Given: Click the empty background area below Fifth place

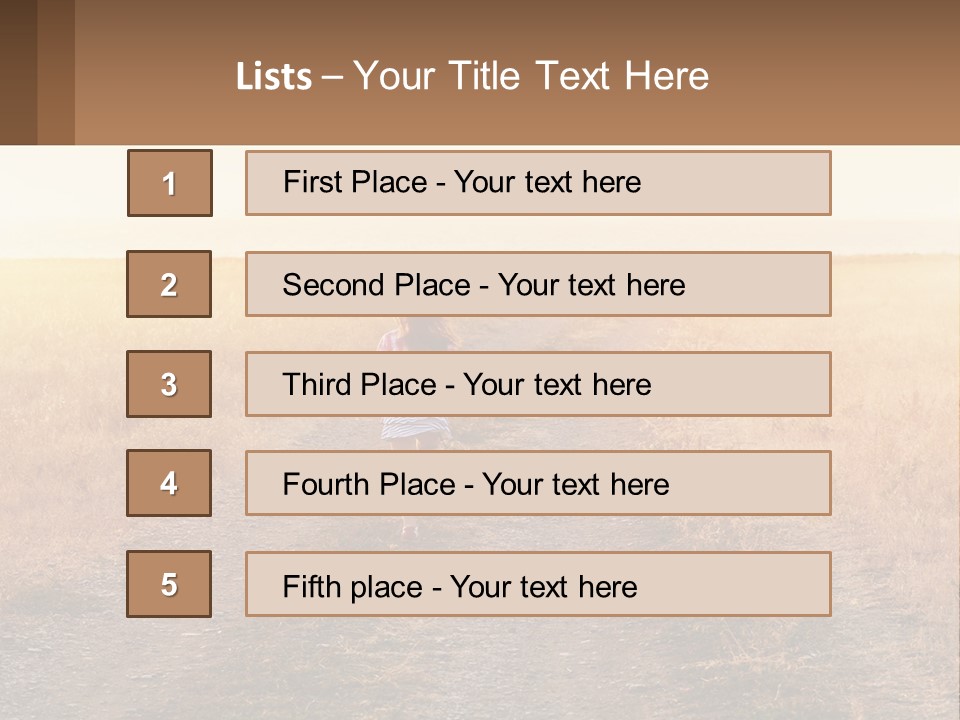Looking at the screenshot, I should [480, 670].
